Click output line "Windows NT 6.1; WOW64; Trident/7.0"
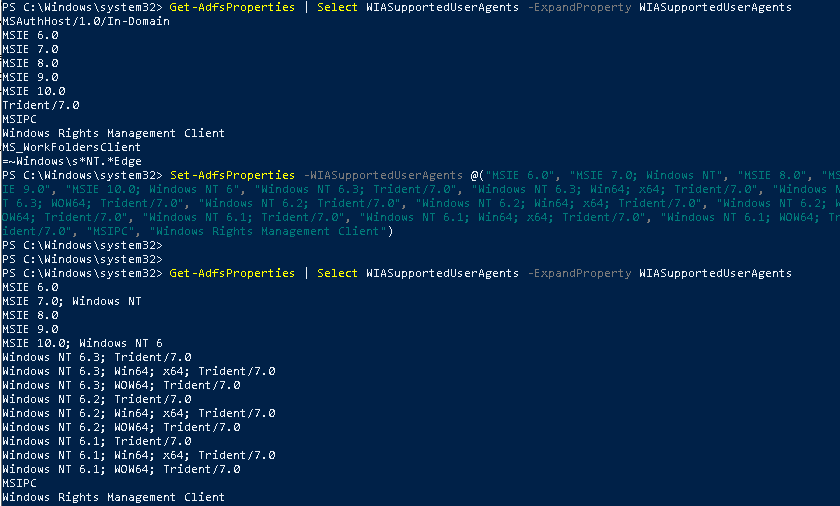This screenshot has width=840, height=506. pos(120,469)
